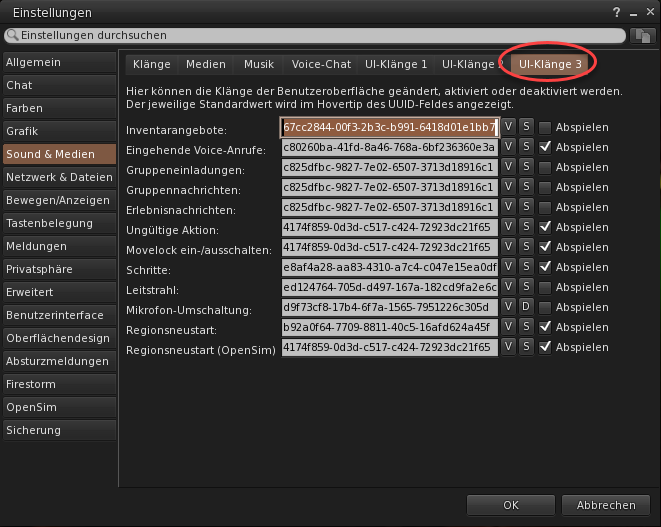
Task: Click the V button for Regionsneustart (OpenSim)
Action: coord(508,347)
